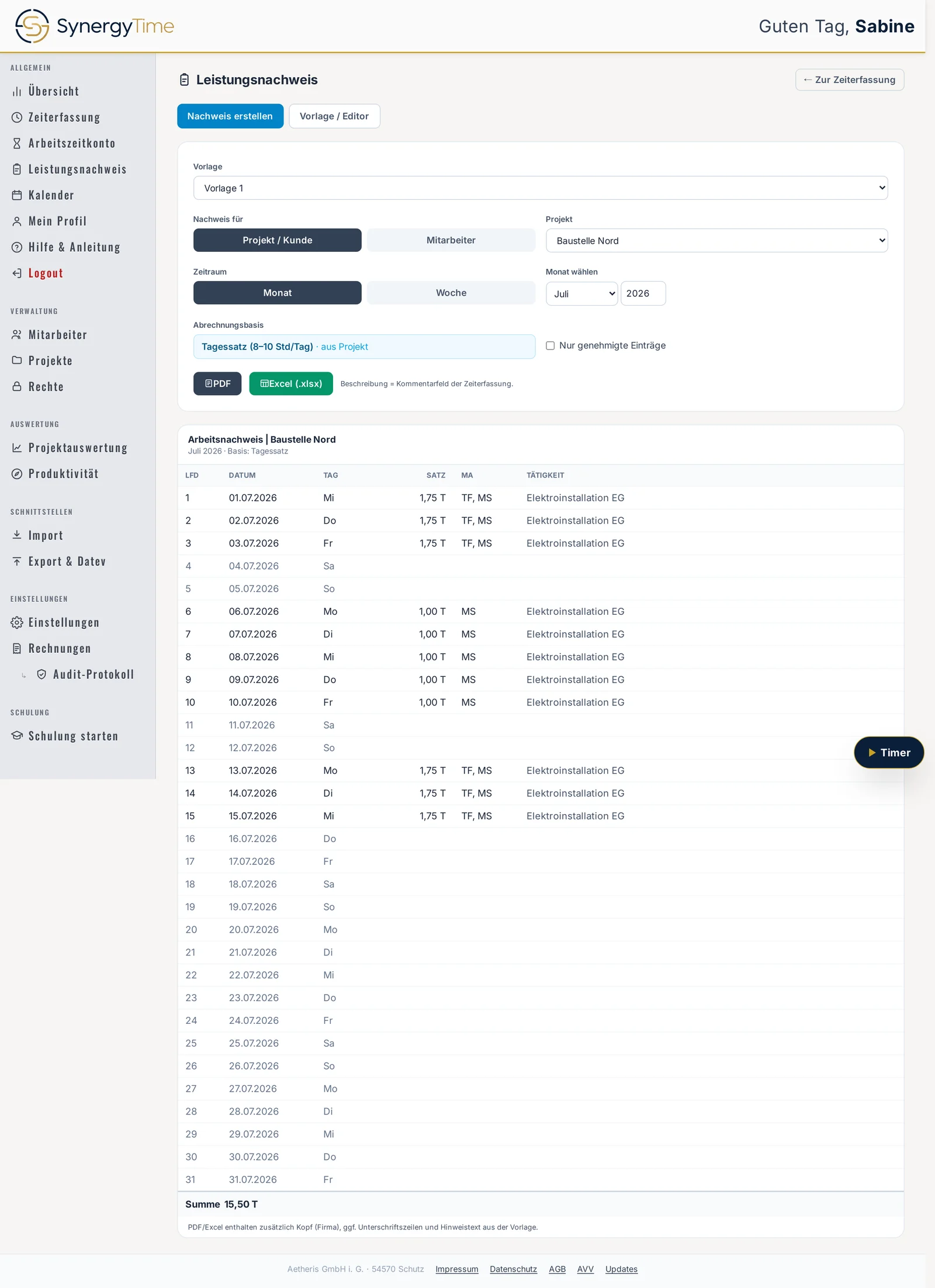The image size is (935, 1288).
Task: Expand the Projekt Baustelle Nord dropdown
Action: point(716,241)
